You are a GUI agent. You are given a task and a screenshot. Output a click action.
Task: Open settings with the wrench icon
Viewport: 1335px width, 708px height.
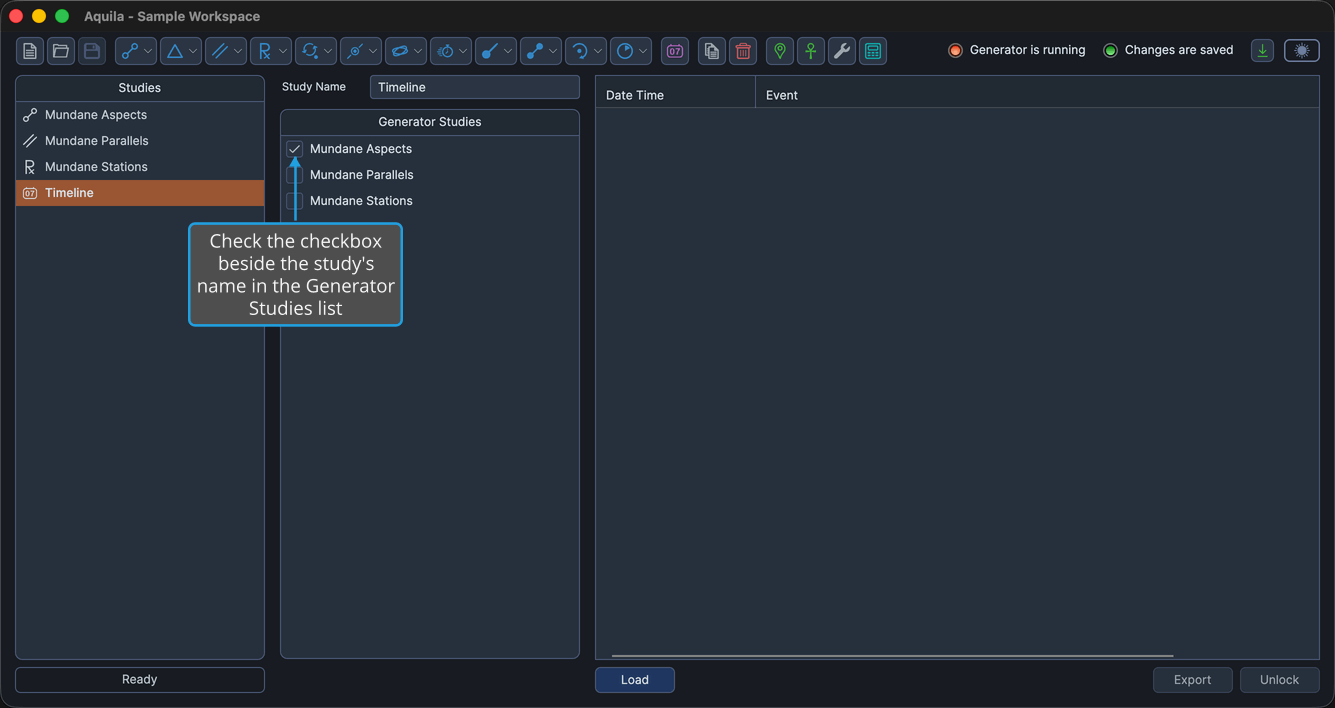[842, 51]
